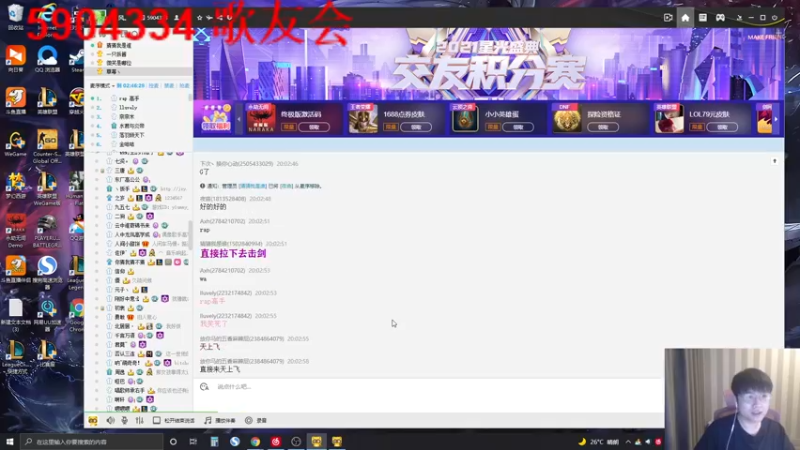Open the news list icon in title bar

click(703, 17)
